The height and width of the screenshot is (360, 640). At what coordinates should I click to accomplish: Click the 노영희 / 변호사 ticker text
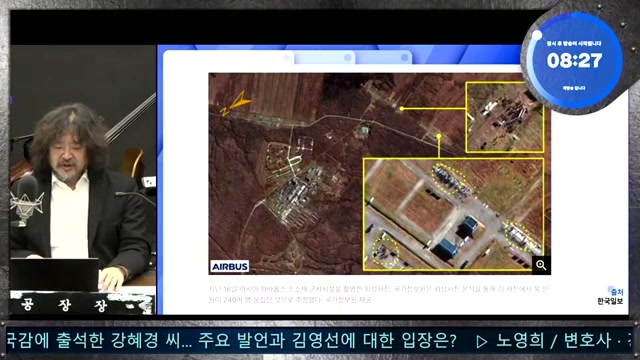click(554, 341)
